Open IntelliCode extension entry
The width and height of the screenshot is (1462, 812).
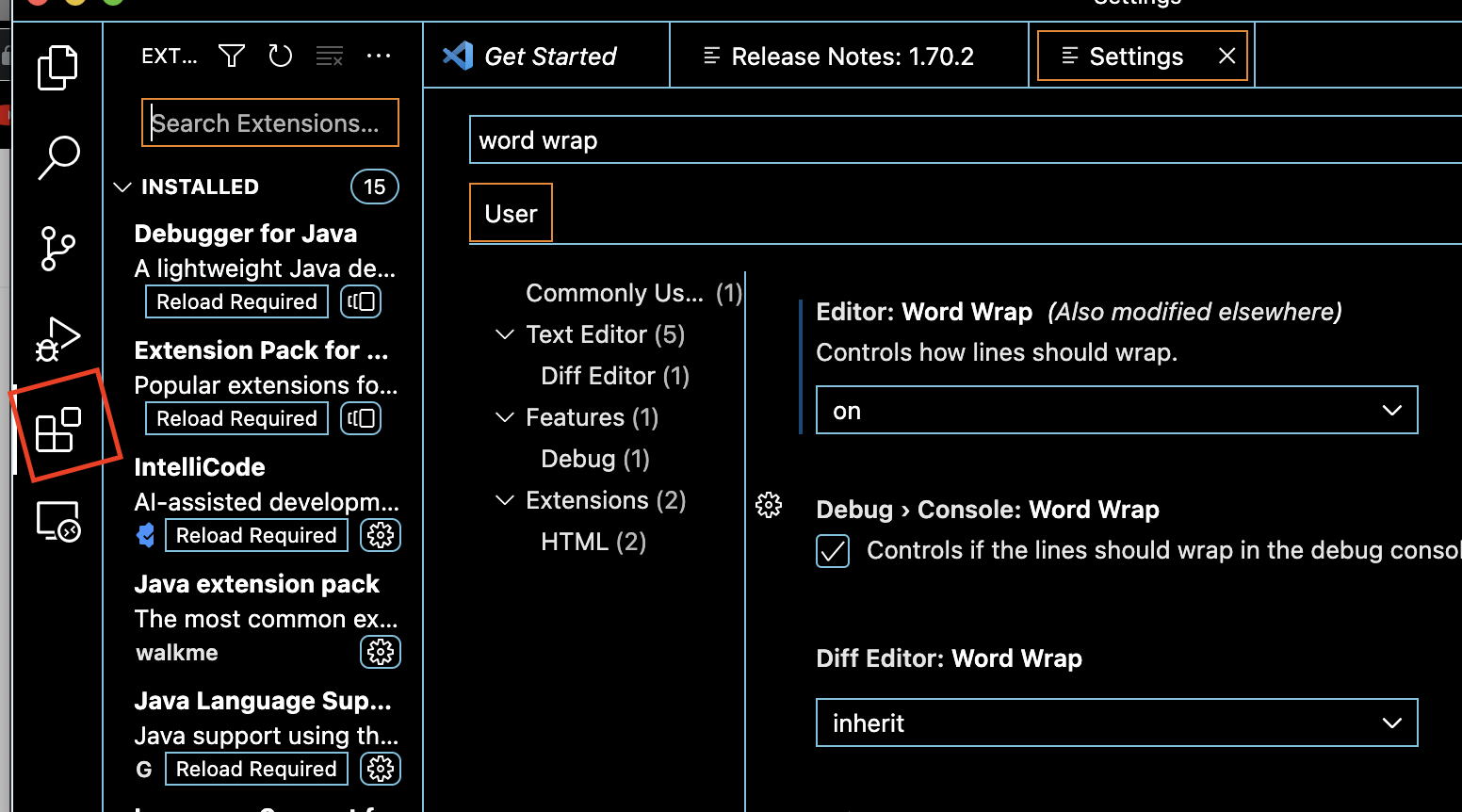click(263, 501)
